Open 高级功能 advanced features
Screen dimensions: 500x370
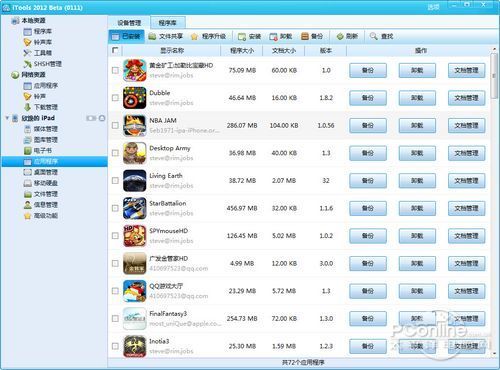pyautogui.click(x=41, y=216)
